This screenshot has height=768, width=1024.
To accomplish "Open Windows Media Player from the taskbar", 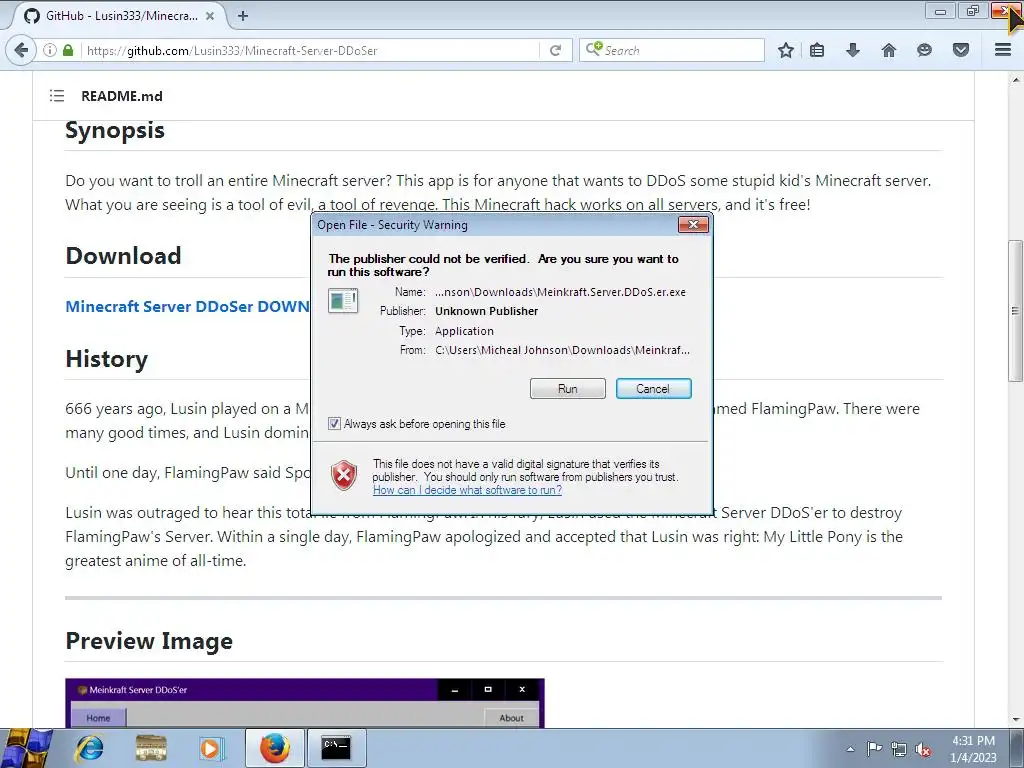I will [x=211, y=748].
